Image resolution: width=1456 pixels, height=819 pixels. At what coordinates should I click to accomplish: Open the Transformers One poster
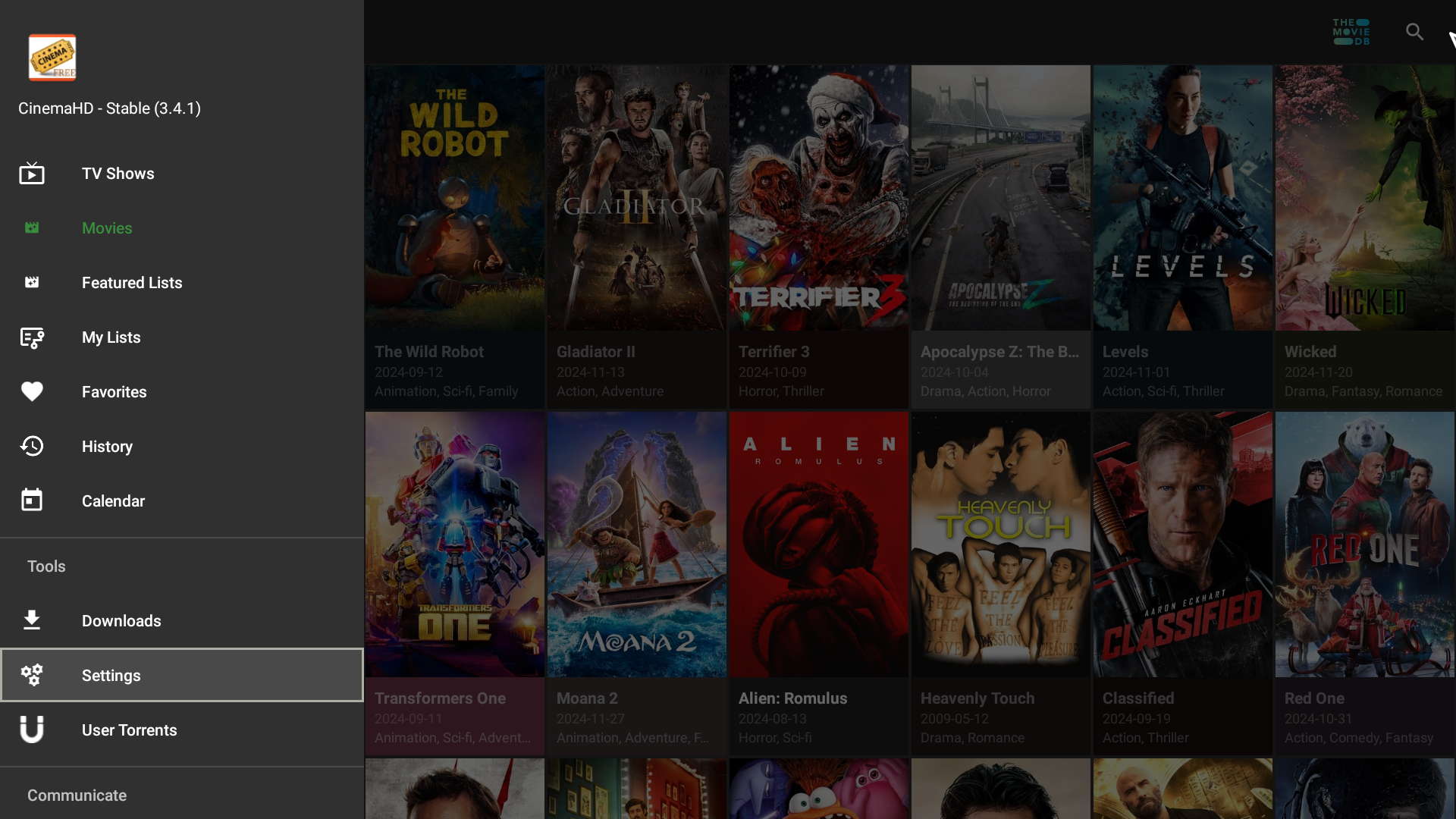[455, 544]
